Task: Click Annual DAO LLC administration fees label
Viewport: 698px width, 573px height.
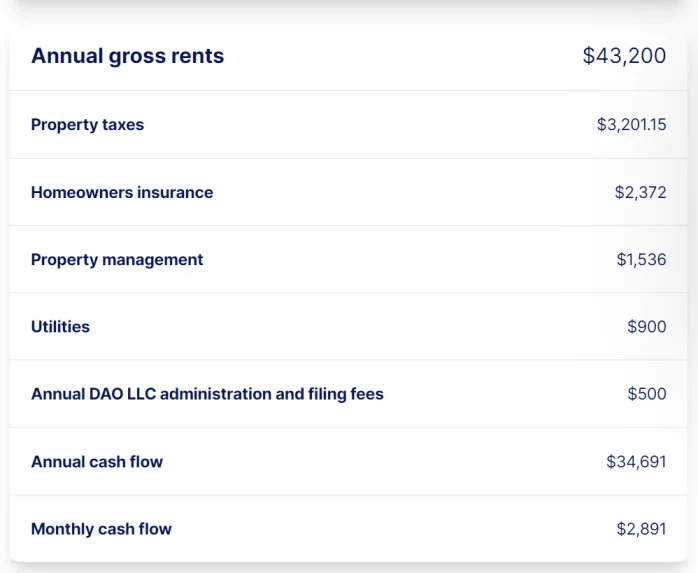Action: [207, 394]
